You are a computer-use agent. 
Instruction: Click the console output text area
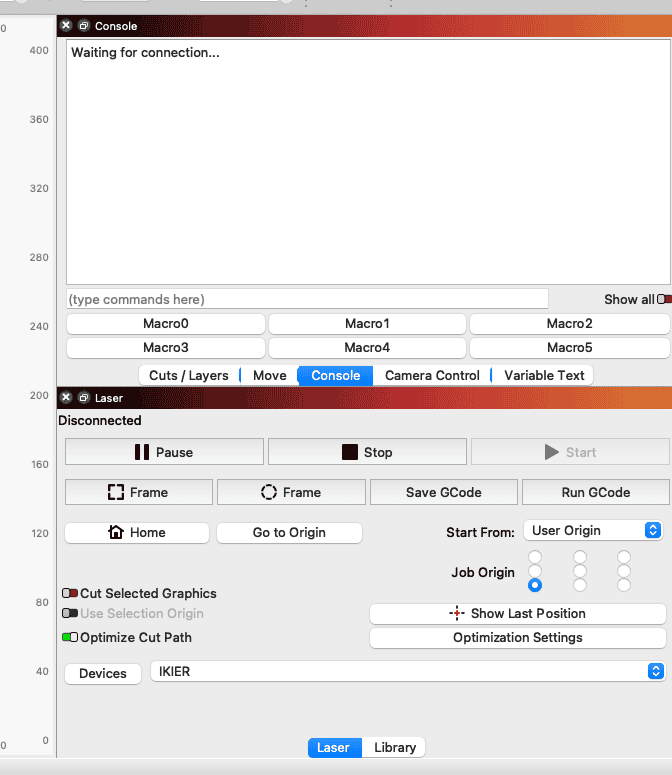(x=368, y=162)
